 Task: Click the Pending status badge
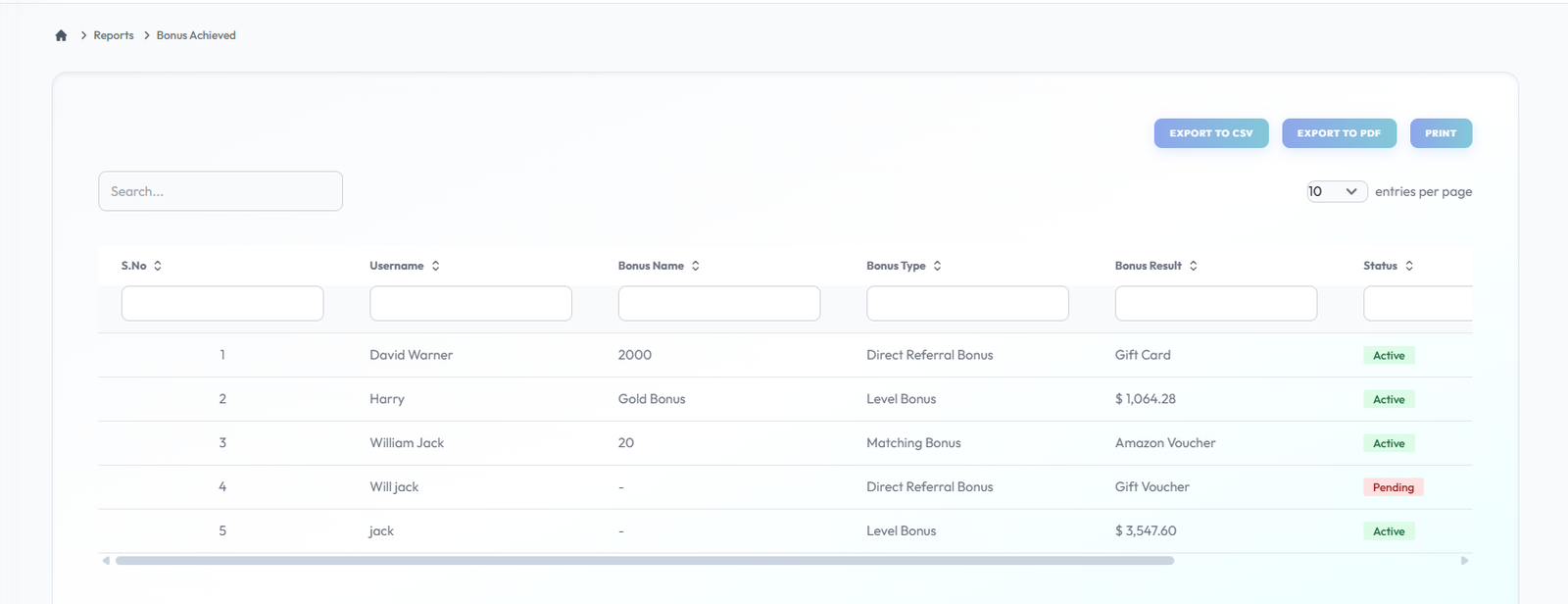point(1394,487)
